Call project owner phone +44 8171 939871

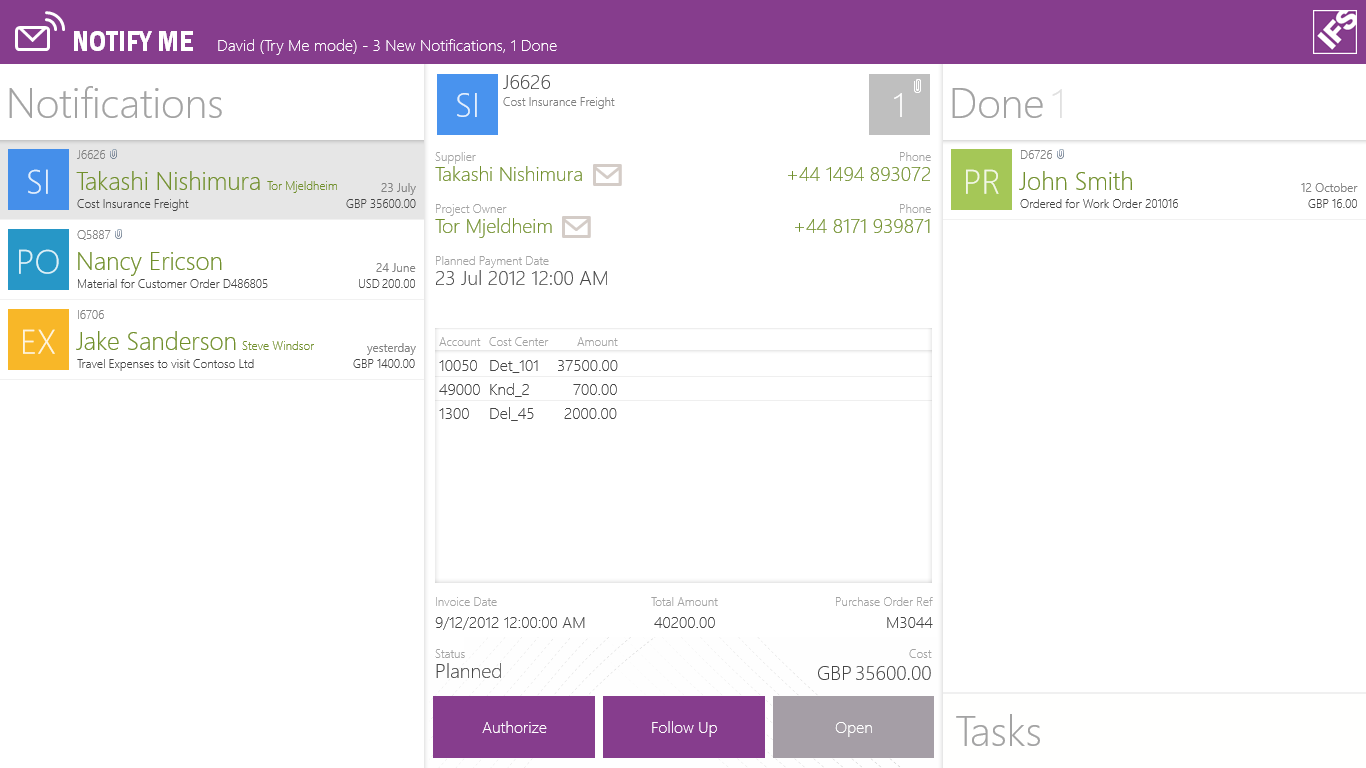[862, 227]
